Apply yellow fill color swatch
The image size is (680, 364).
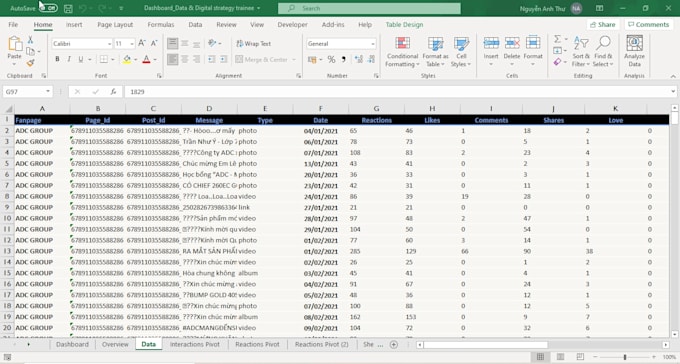127,59
